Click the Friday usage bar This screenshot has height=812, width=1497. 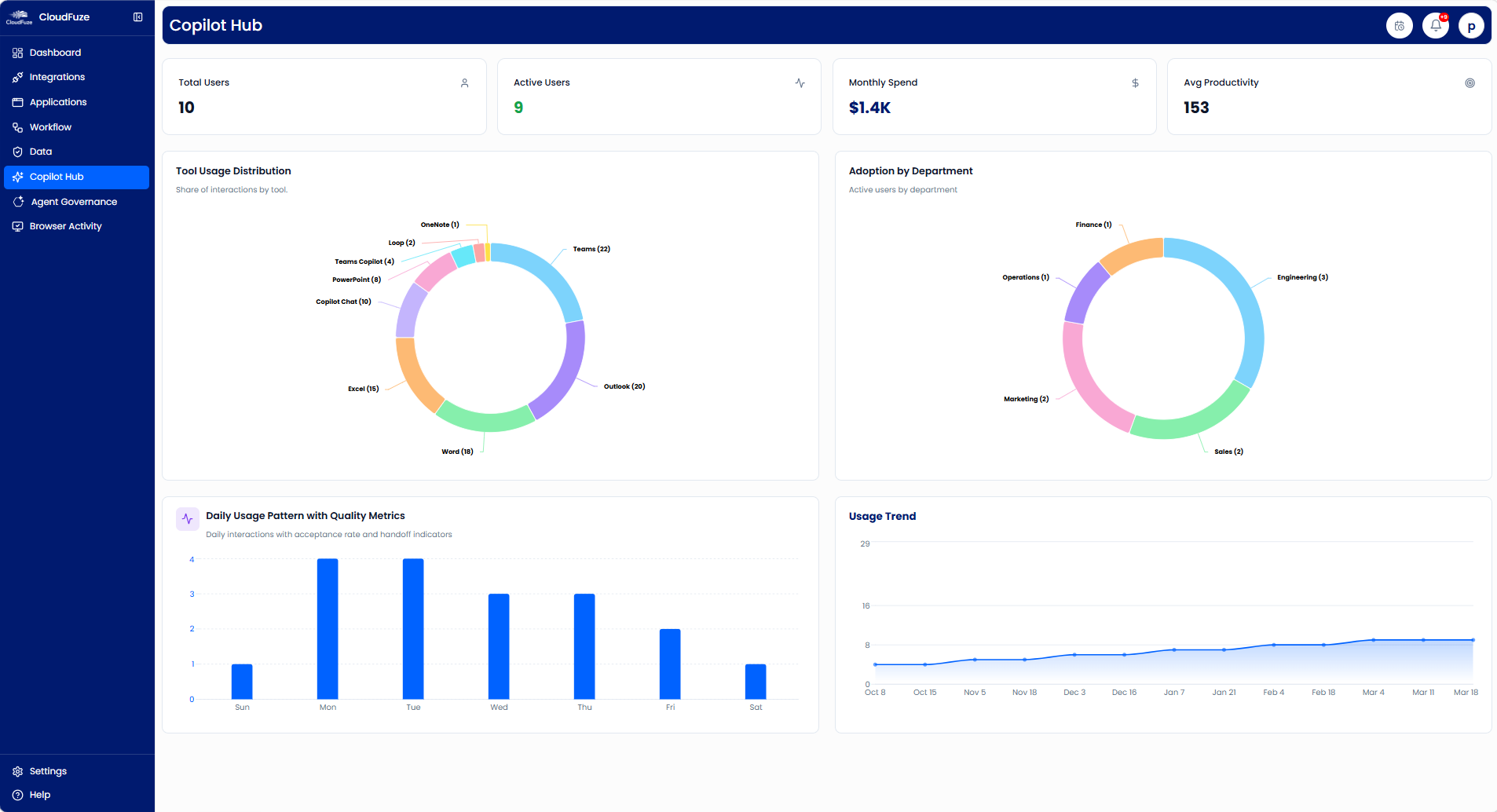coord(670,664)
